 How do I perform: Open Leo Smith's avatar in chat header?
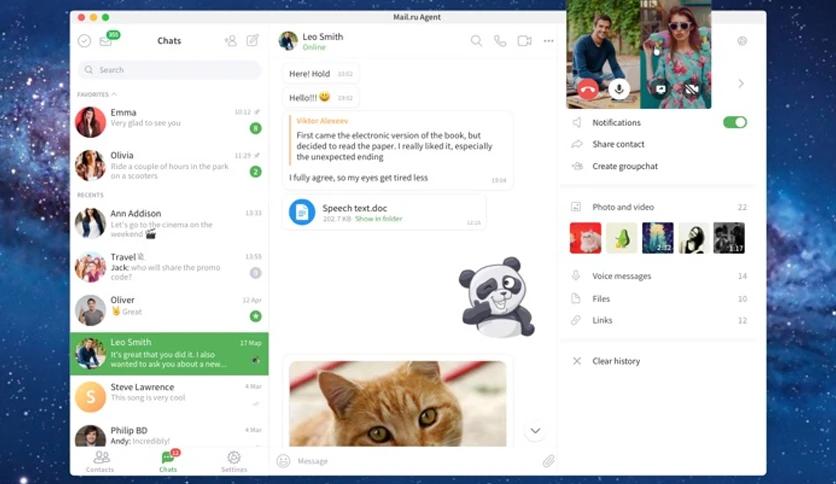pyautogui.click(x=288, y=41)
